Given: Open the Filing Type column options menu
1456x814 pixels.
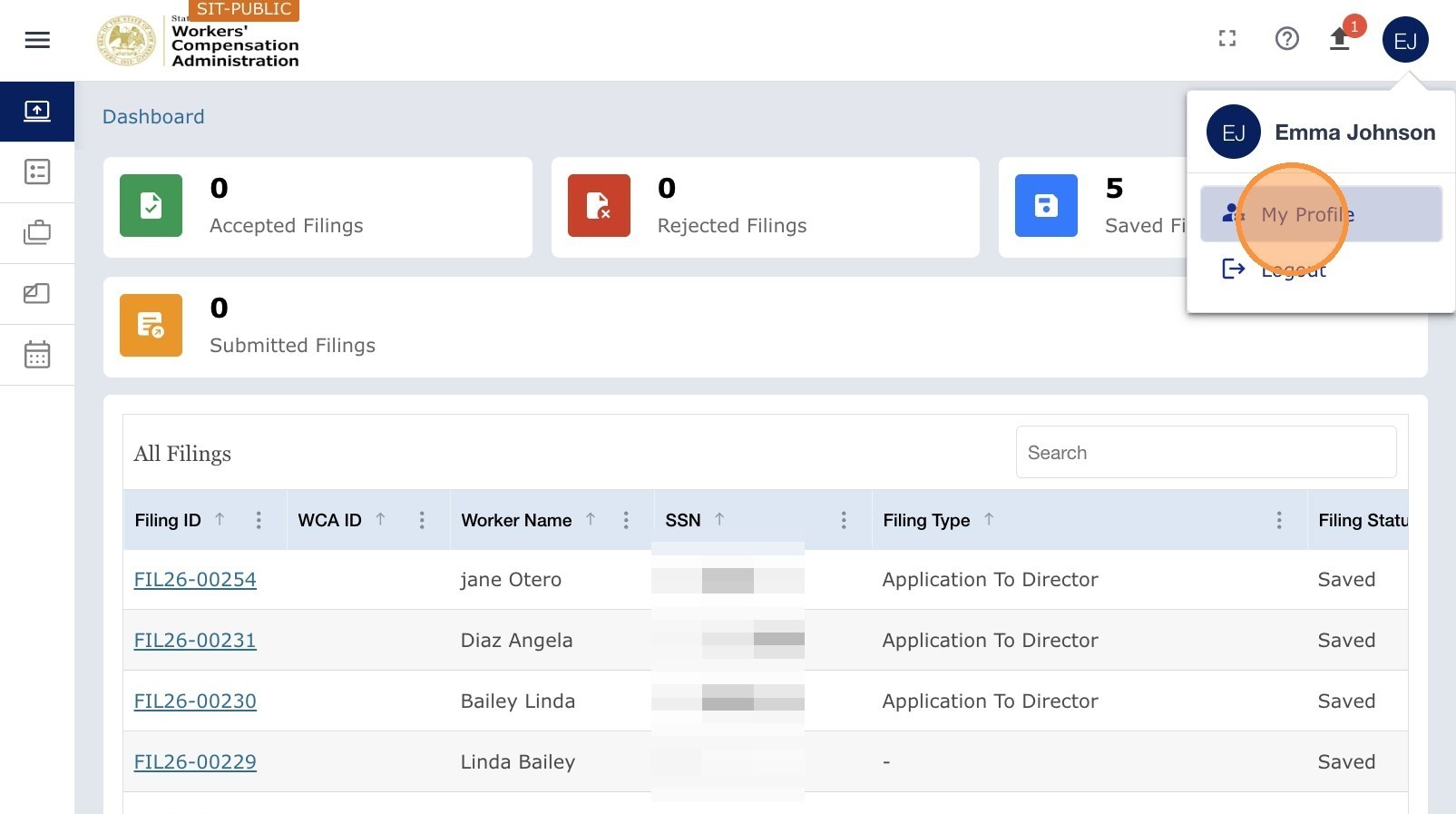Looking at the screenshot, I should tap(1279, 520).
